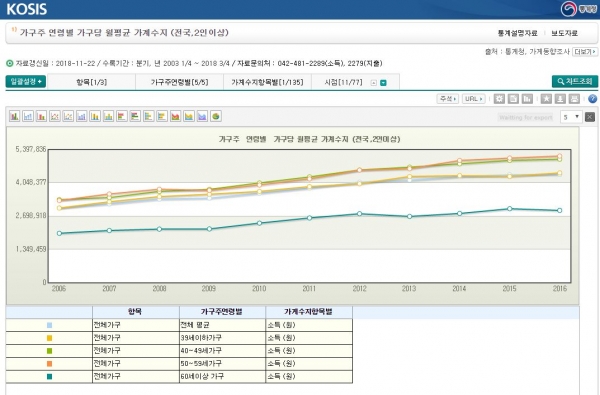This screenshot has height=395, width=600.
Task: Open the 항목[1/3] tab
Action: click(91, 82)
